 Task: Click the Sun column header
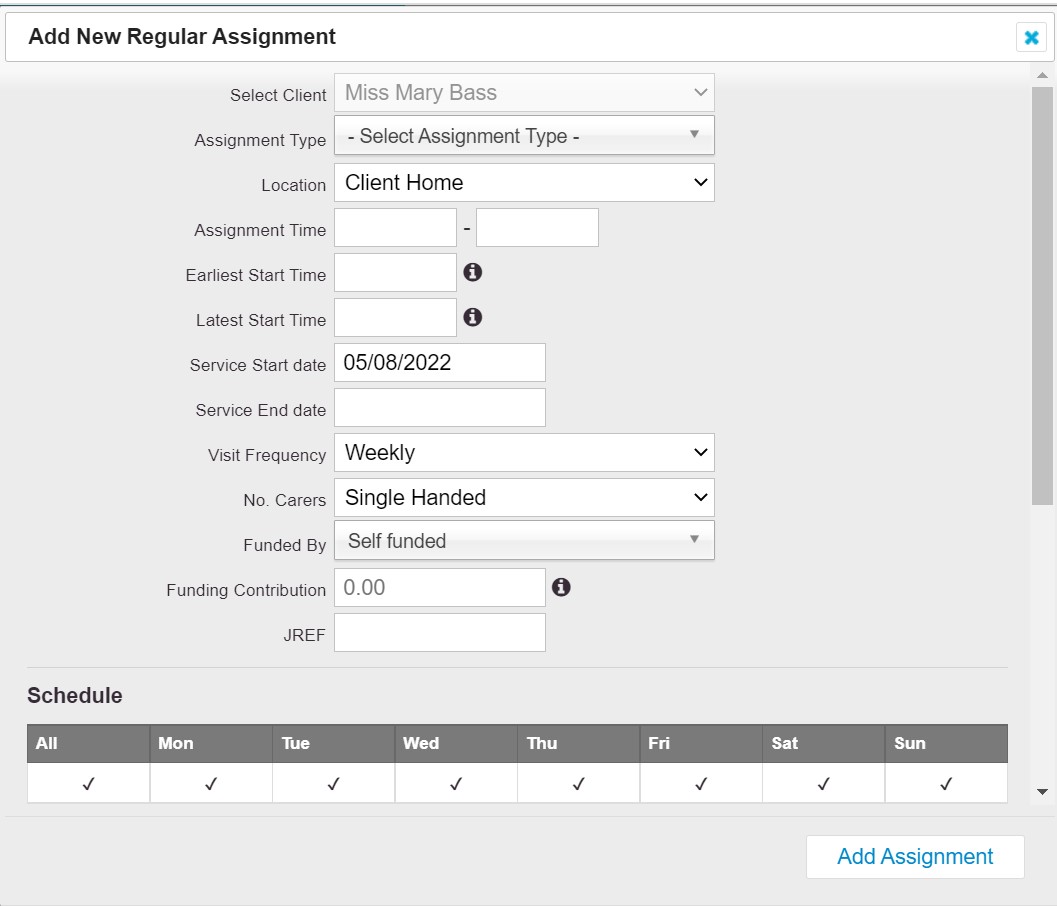pyautogui.click(x=946, y=744)
